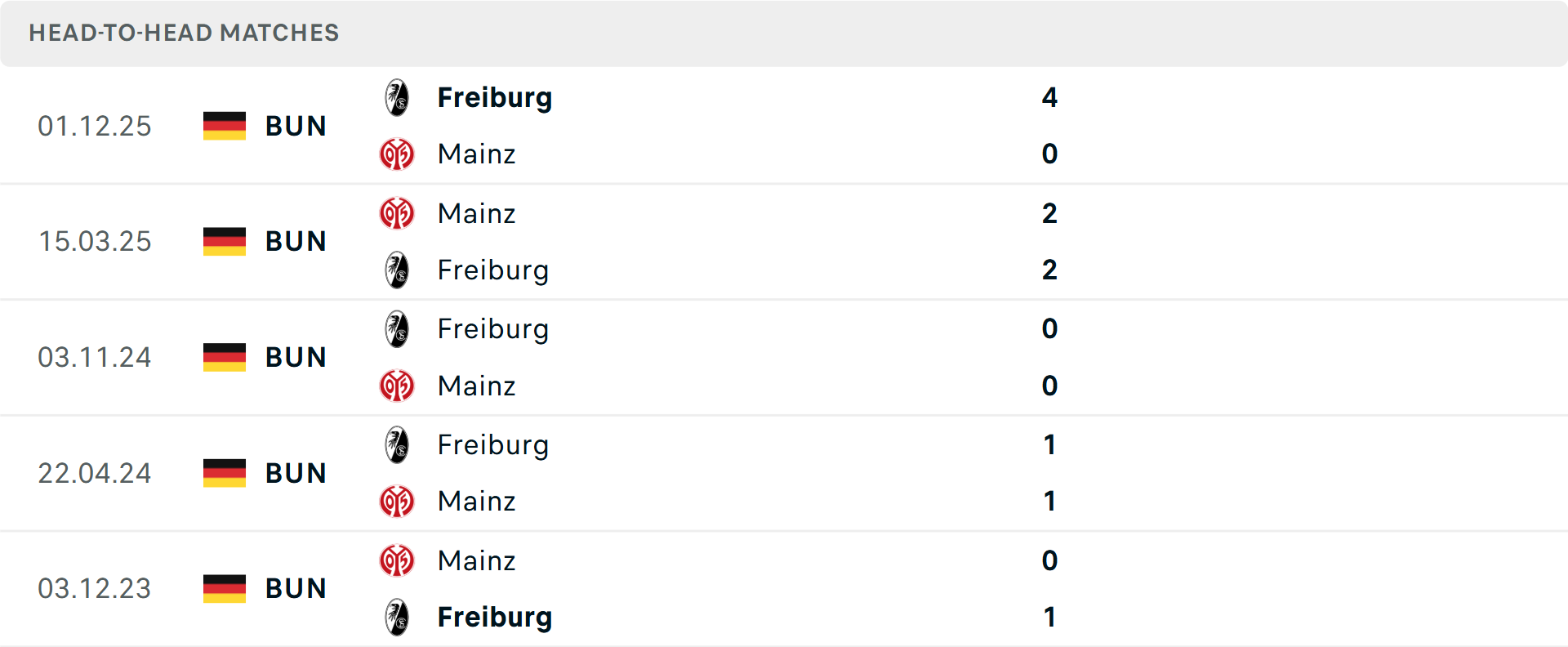Click the Freiburg club crest in the 01.12.25 match
Screen dimensions: 1568x647
pos(398,97)
